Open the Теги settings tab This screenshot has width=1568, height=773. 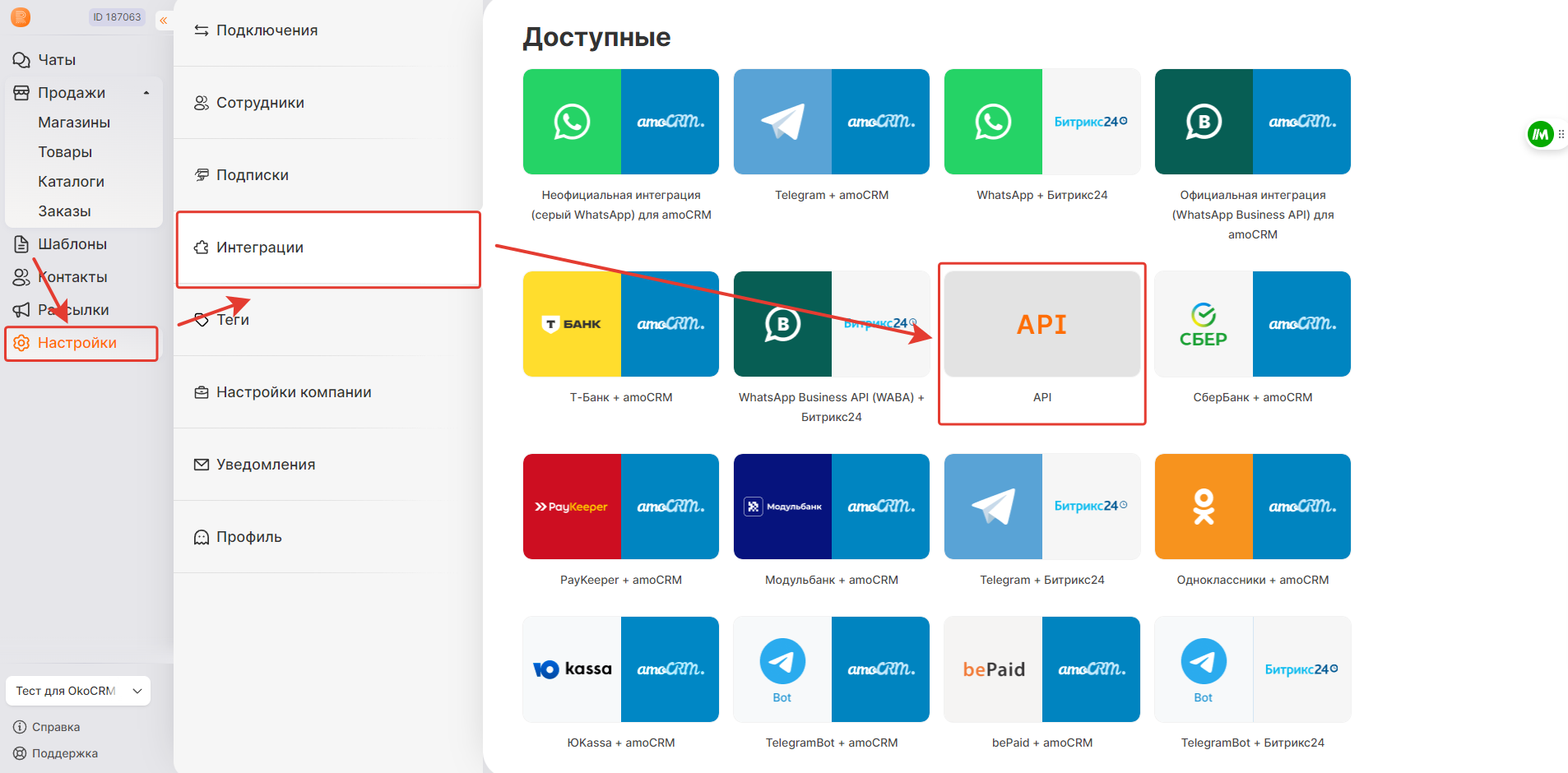pos(327,320)
